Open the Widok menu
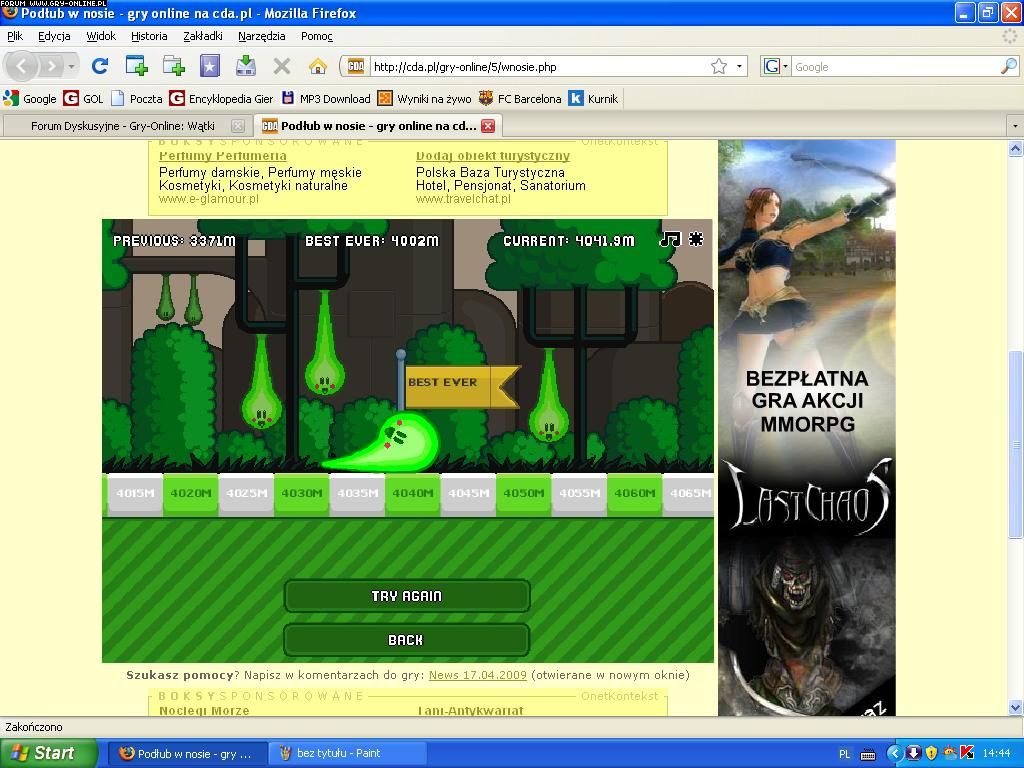1024x768 pixels. (x=101, y=36)
